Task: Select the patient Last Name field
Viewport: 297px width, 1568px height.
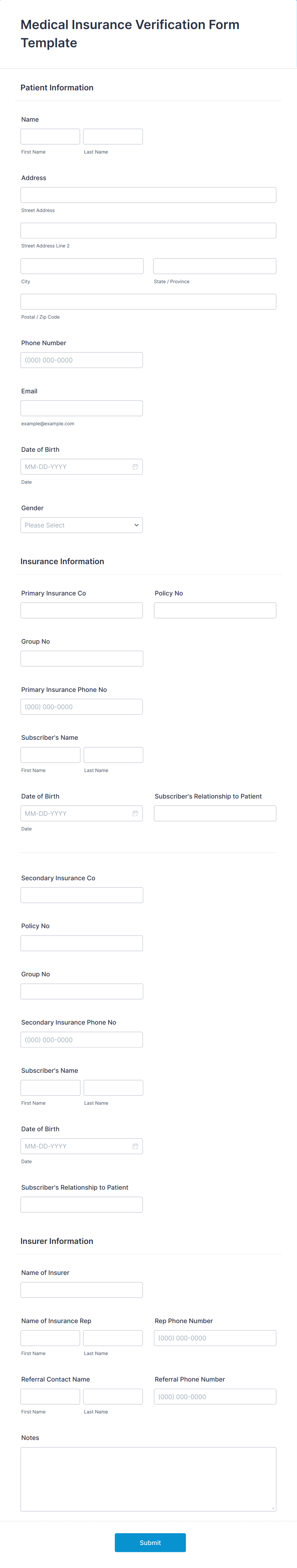Action: click(x=113, y=136)
